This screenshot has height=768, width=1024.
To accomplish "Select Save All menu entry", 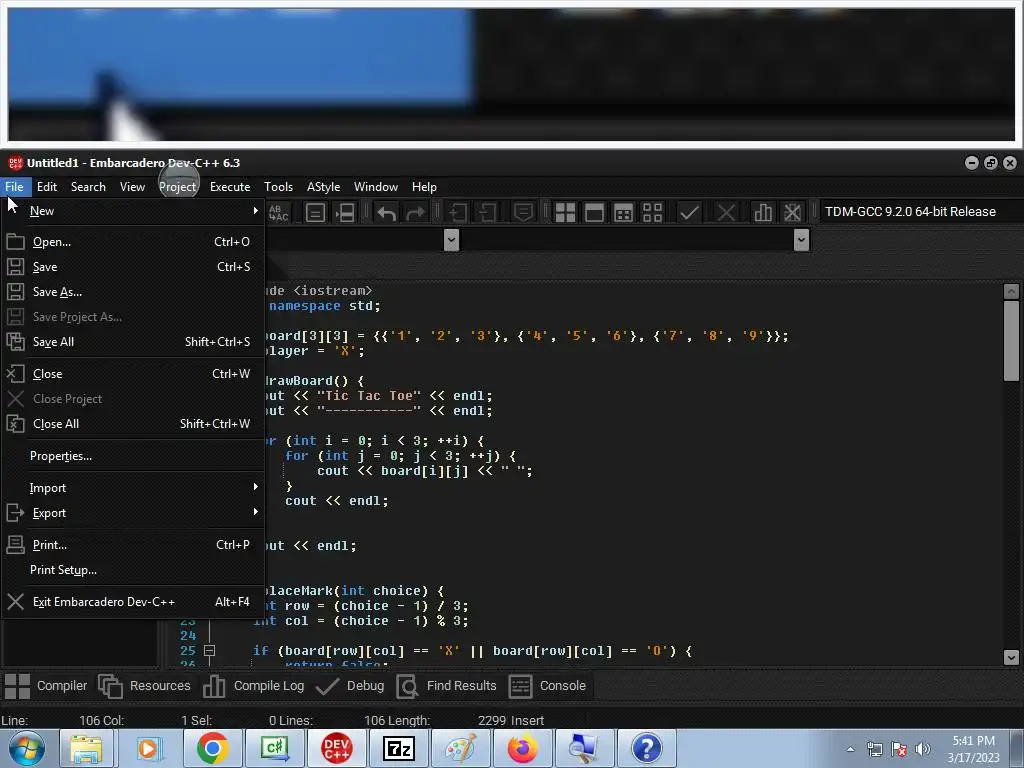I will click(x=133, y=342).
